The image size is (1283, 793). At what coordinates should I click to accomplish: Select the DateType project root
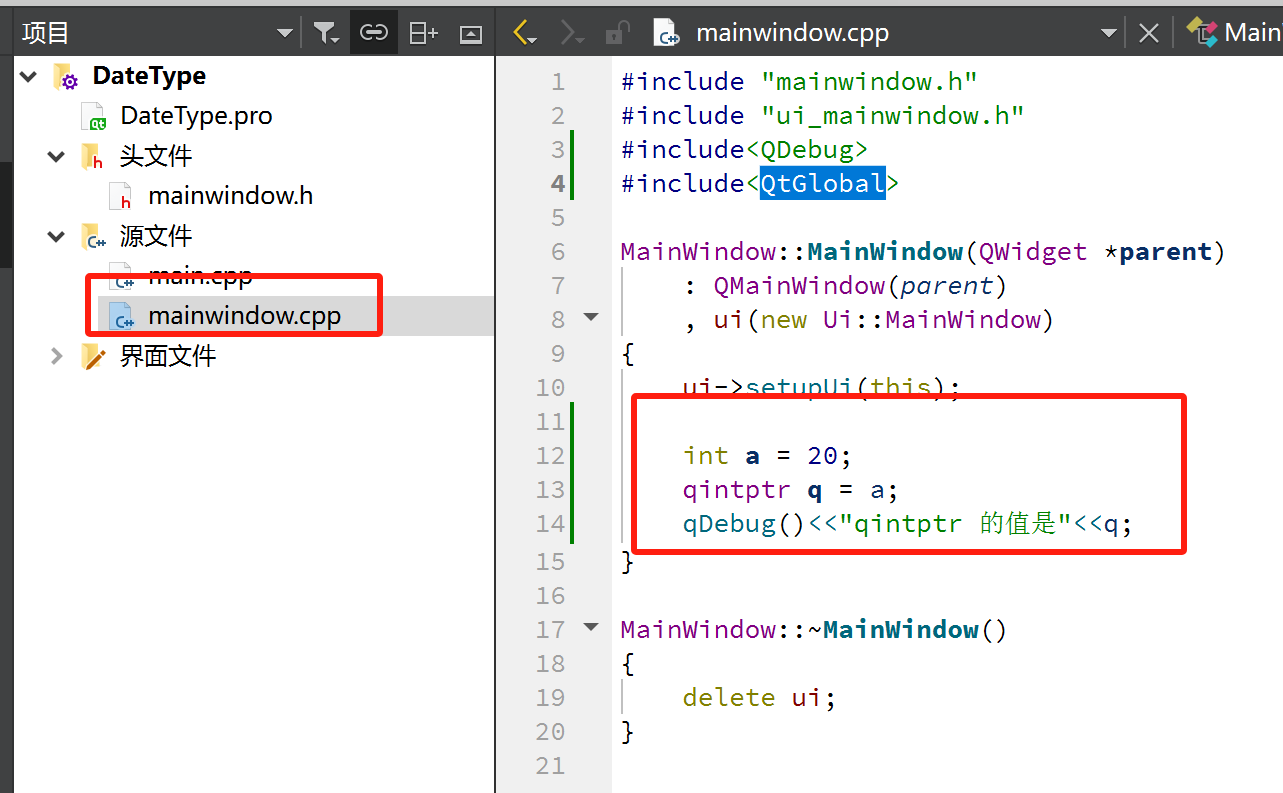[149, 76]
